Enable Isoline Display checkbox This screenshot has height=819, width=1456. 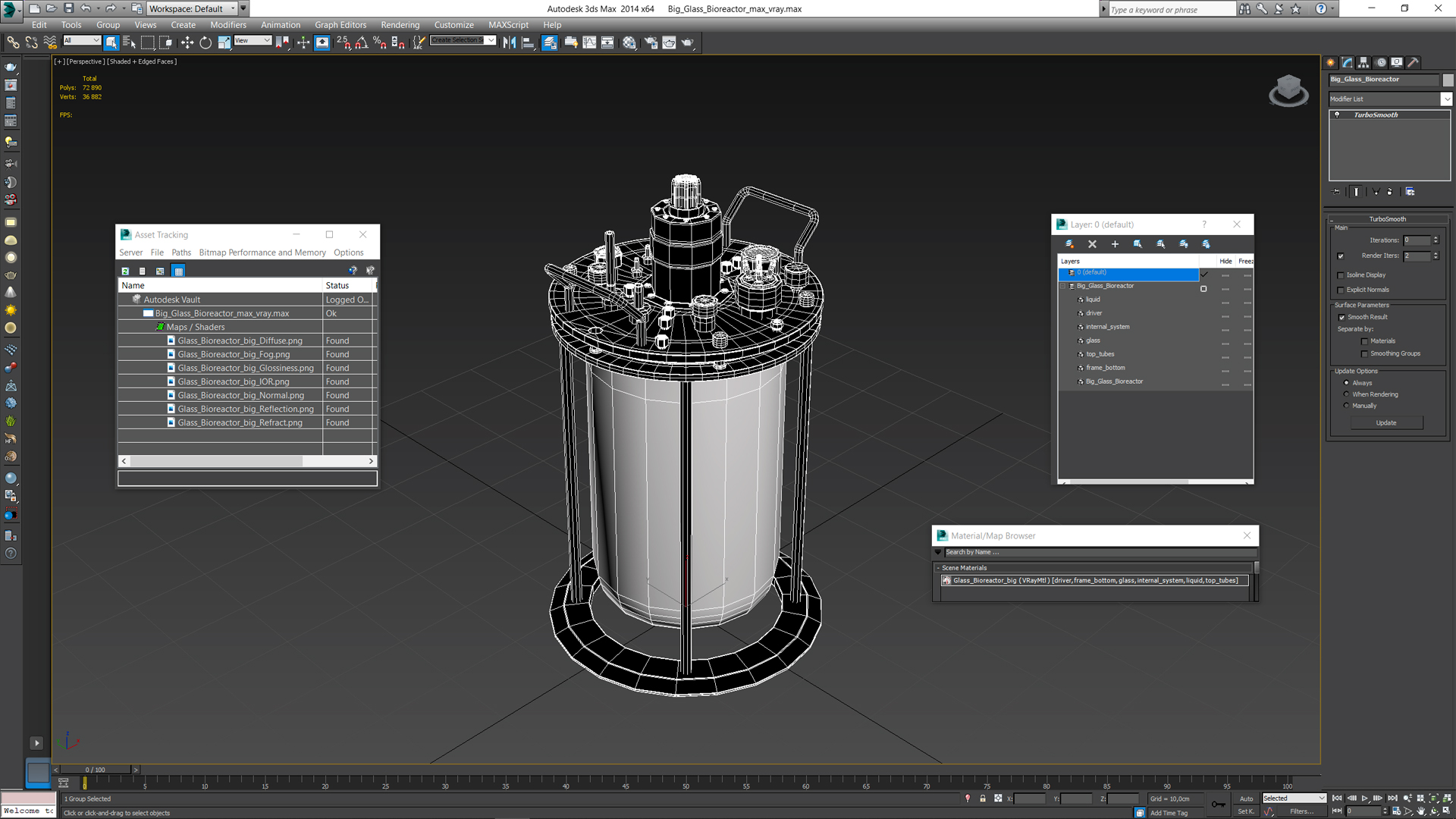pyautogui.click(x=1341, y=275)
